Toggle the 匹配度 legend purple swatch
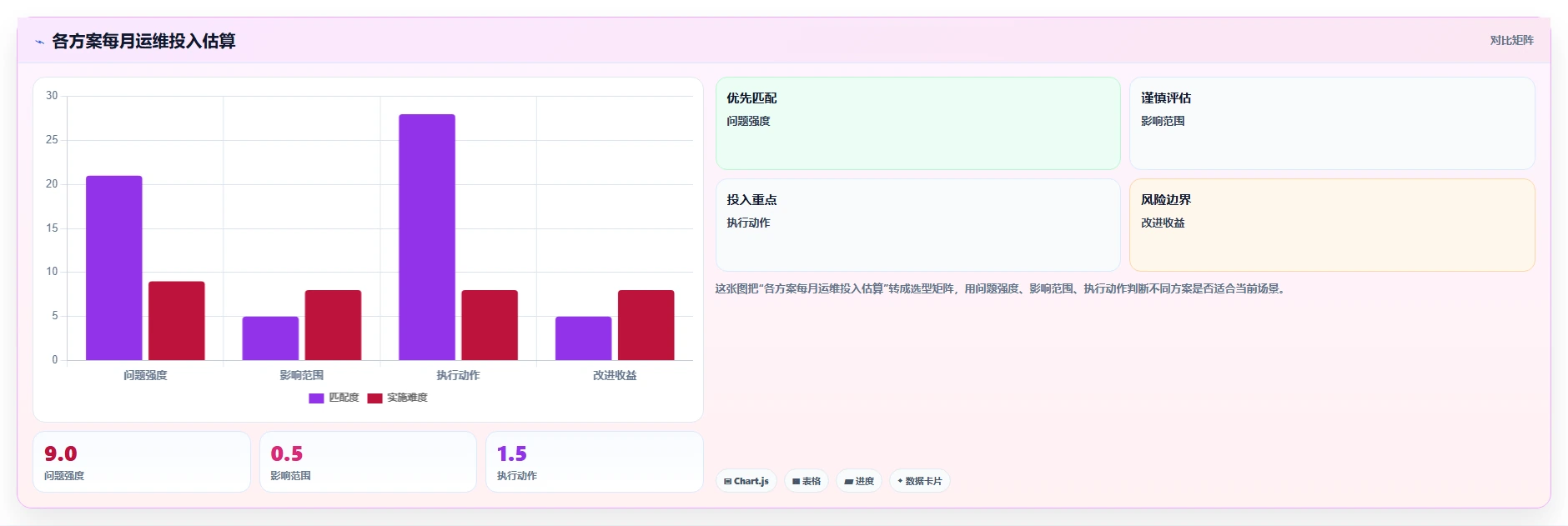The height and width of the screenshot is (526, 1568). click(x=316, y=398)
